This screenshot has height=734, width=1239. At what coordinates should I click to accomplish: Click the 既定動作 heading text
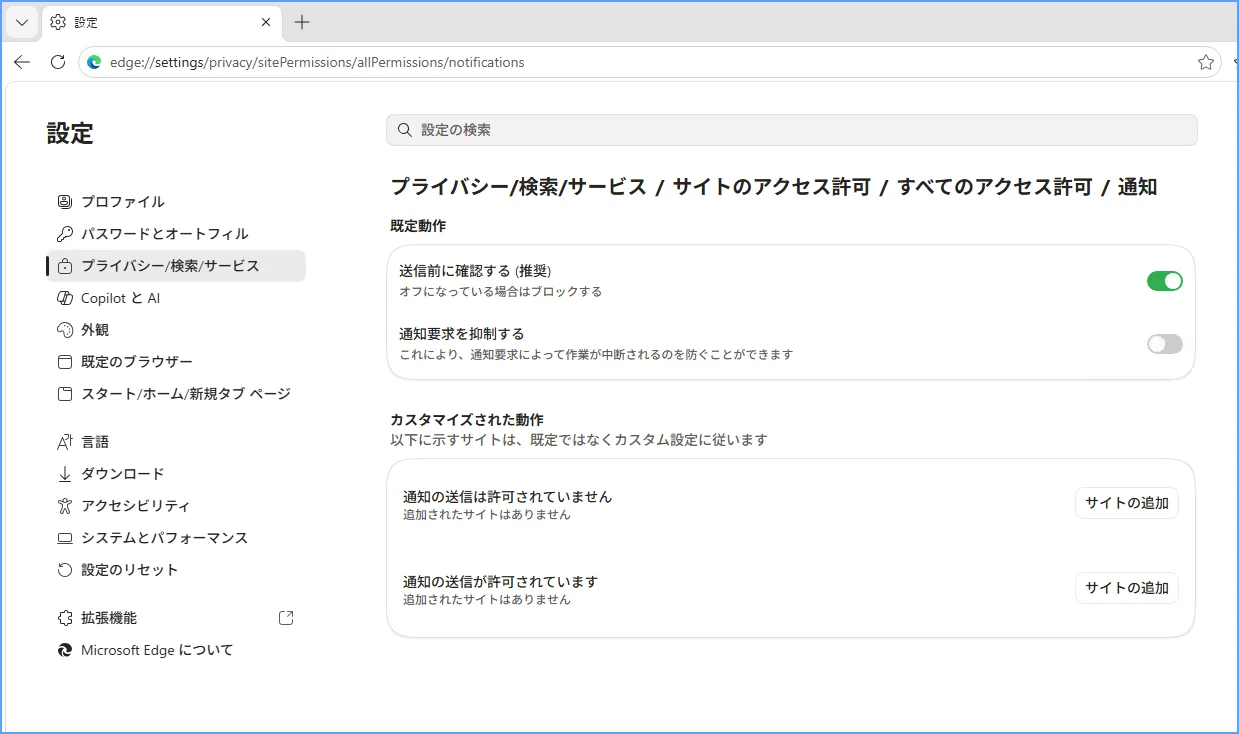pos(418,226)
